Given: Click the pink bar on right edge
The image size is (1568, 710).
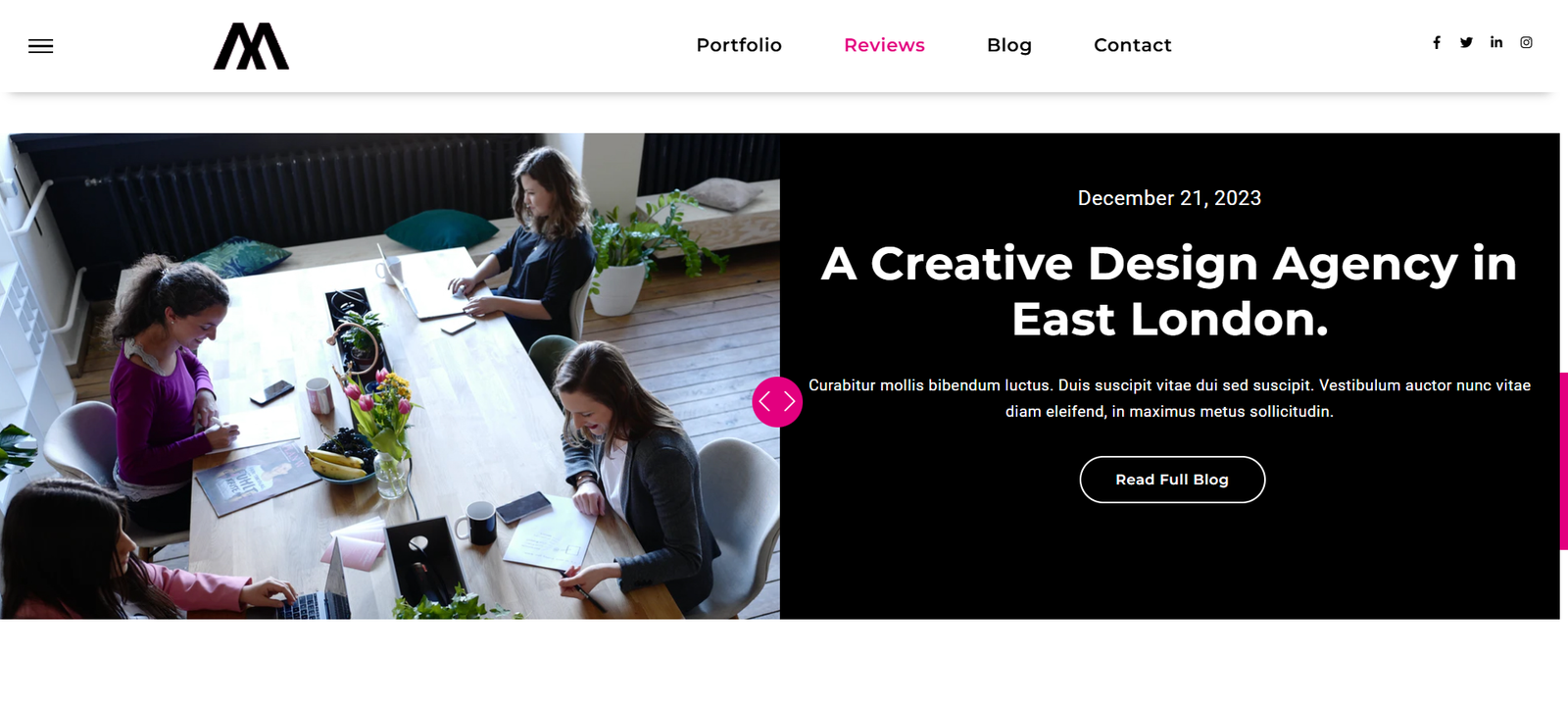Looking at the screenshot, I should (x=1564, y=461).
